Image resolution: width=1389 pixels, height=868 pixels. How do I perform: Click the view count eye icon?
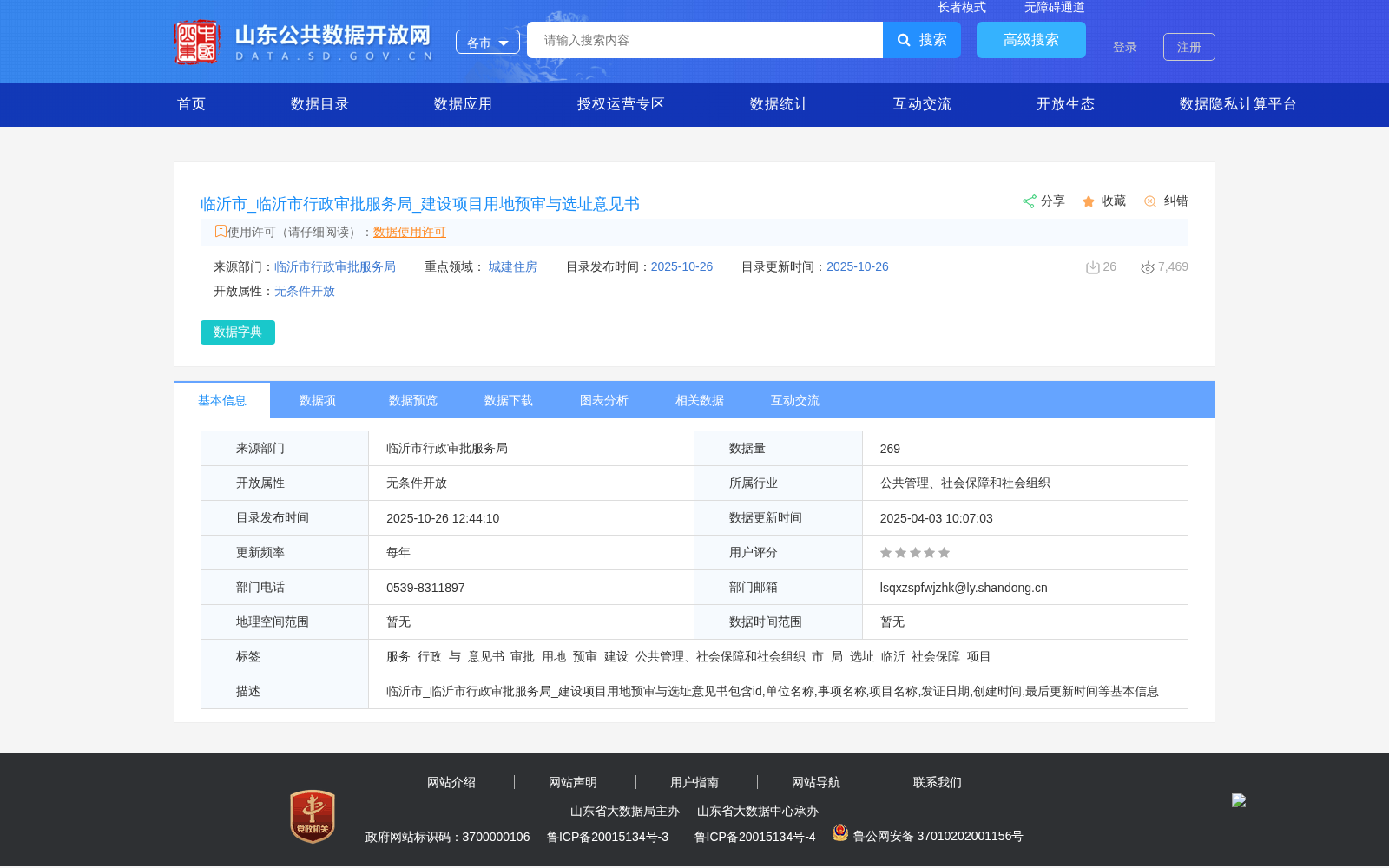[x=1148, y=267]
